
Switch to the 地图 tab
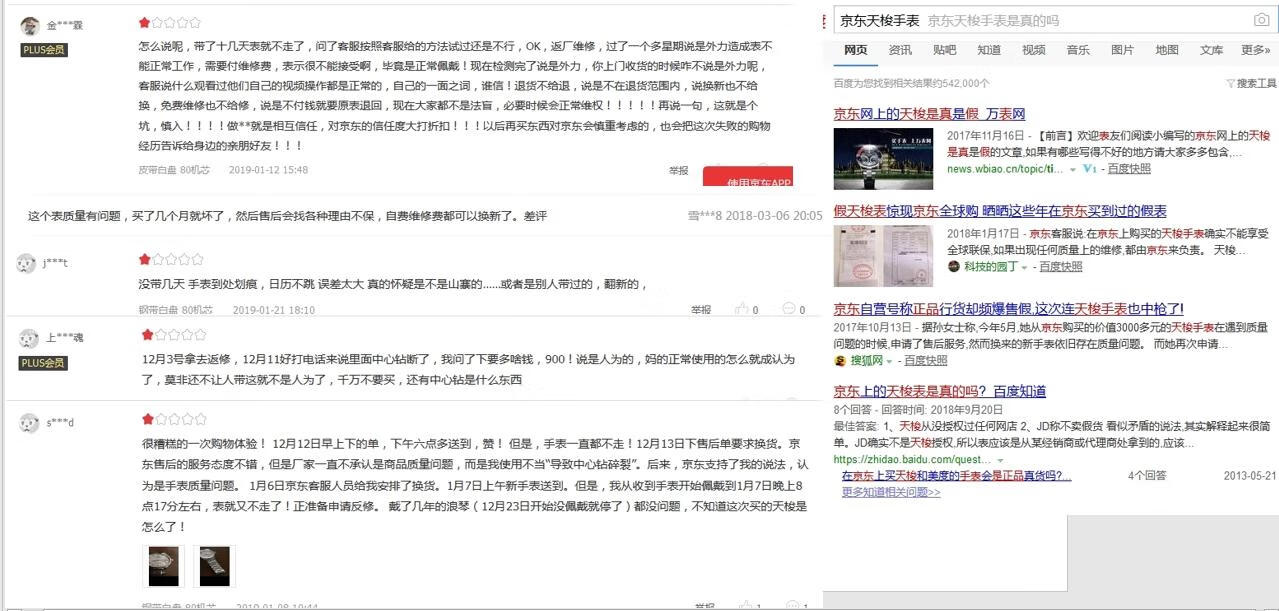click(1167, 50)
